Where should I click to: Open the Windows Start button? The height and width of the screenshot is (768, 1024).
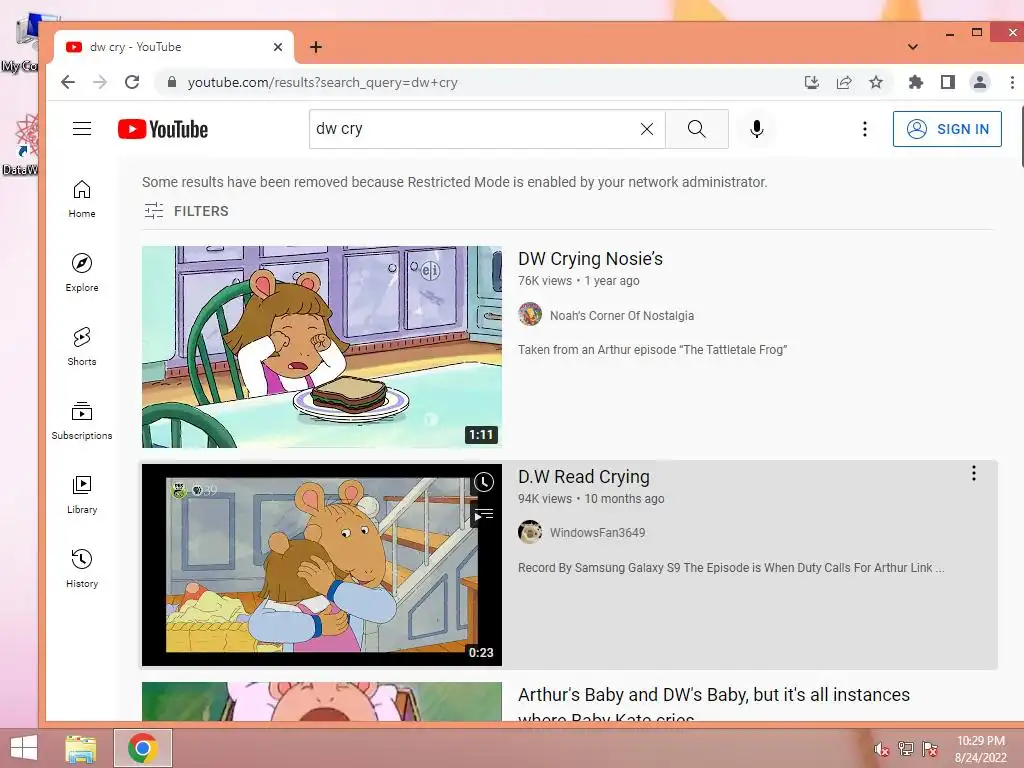[24, 748]
